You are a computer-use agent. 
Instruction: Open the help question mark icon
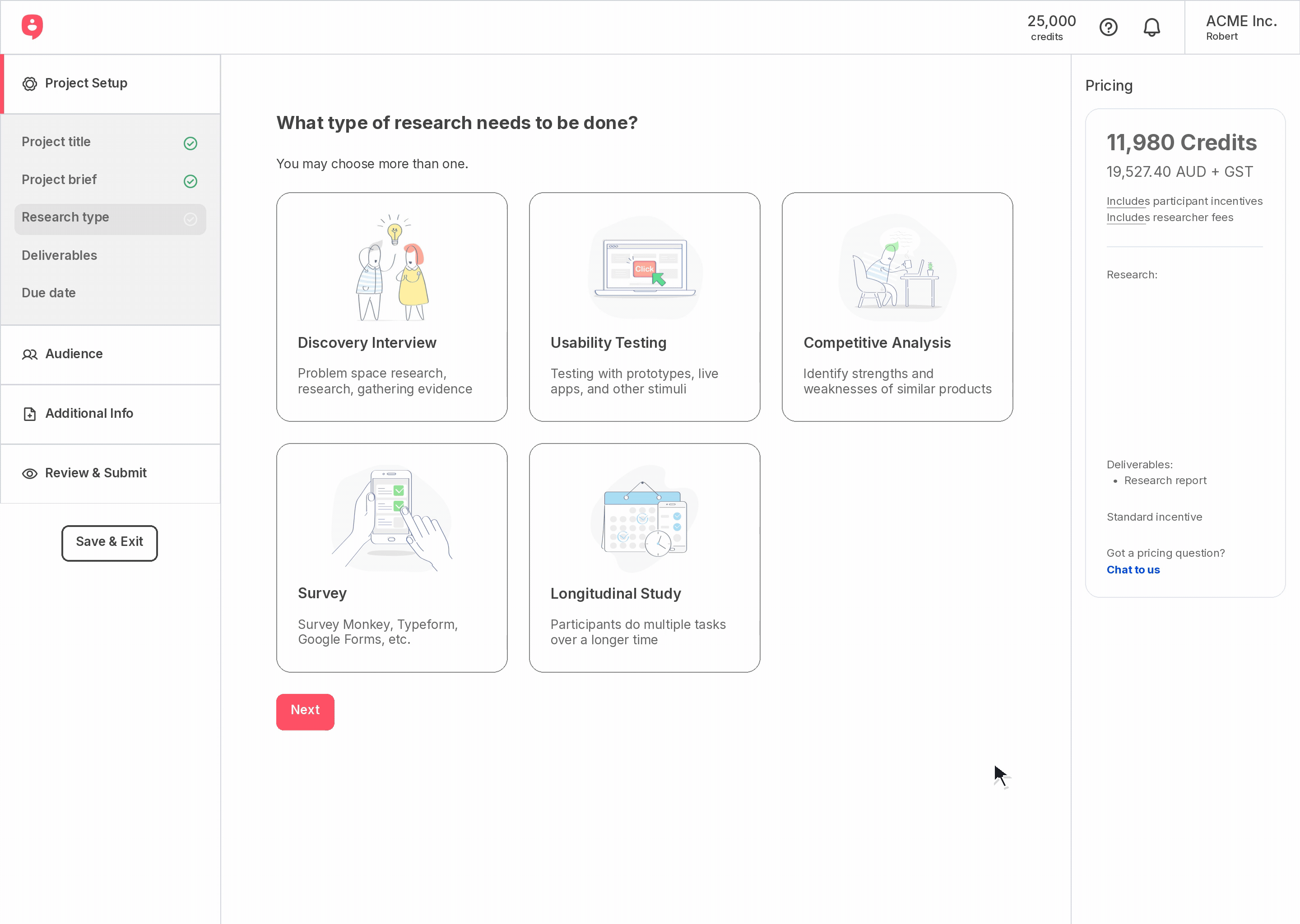click(x=1108, y=28)
